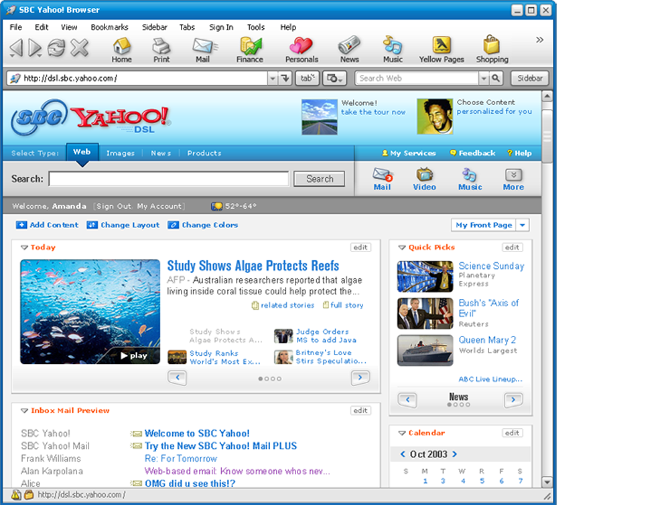
Task: Open the Tools menu
Action: coord(256,27)
